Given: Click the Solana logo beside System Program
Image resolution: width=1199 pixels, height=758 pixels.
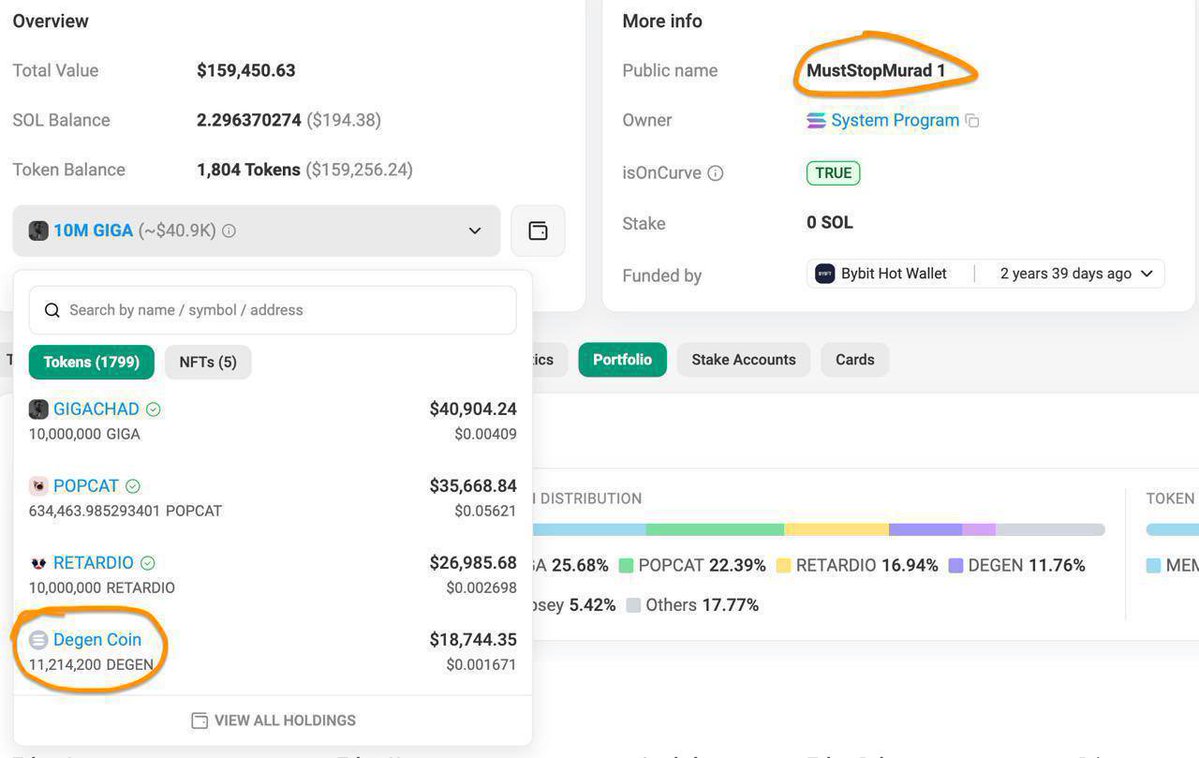Looking at the screenshot, I should click(x=816, y=121).
